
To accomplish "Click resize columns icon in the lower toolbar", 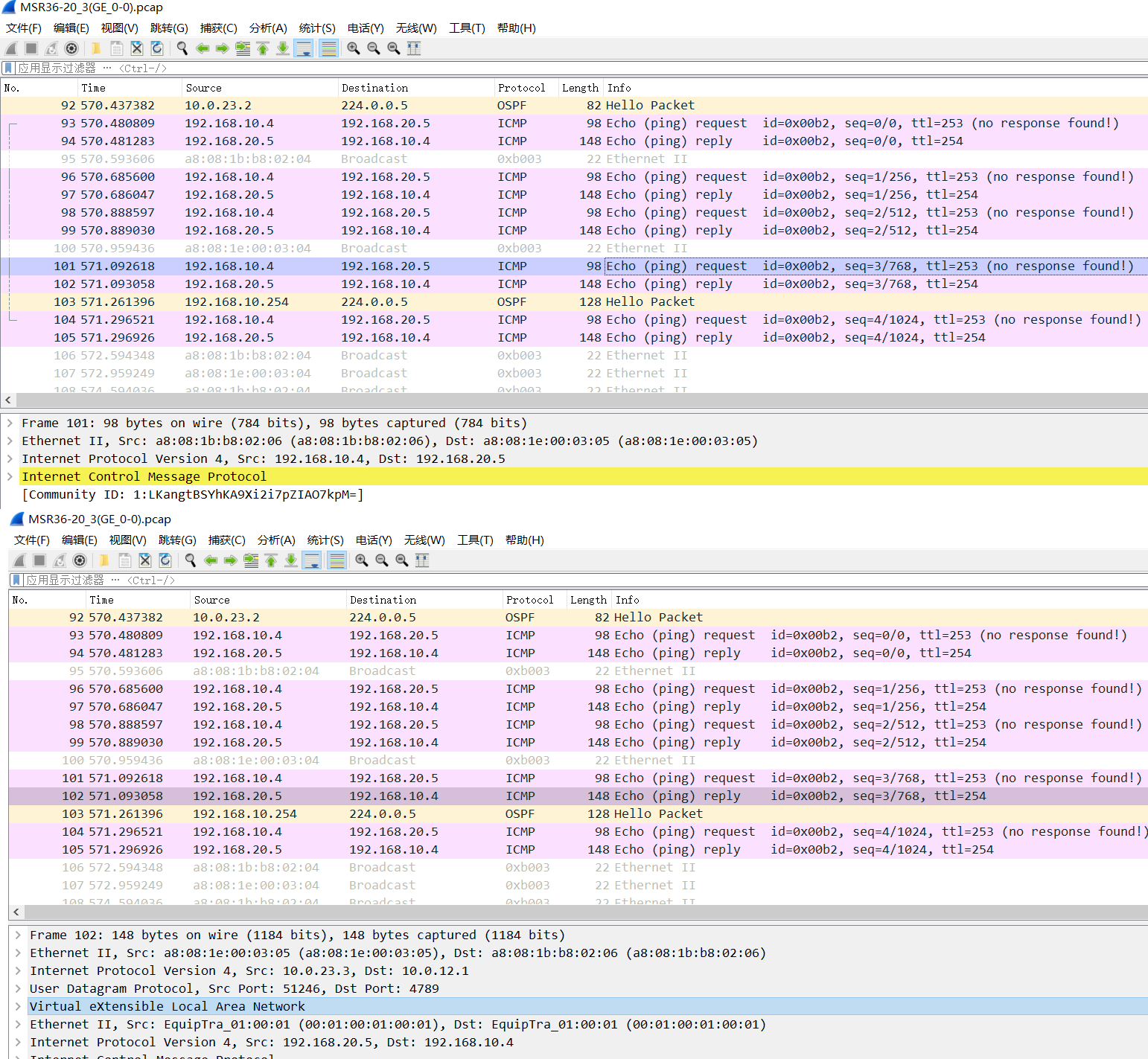I will [422, 560].
